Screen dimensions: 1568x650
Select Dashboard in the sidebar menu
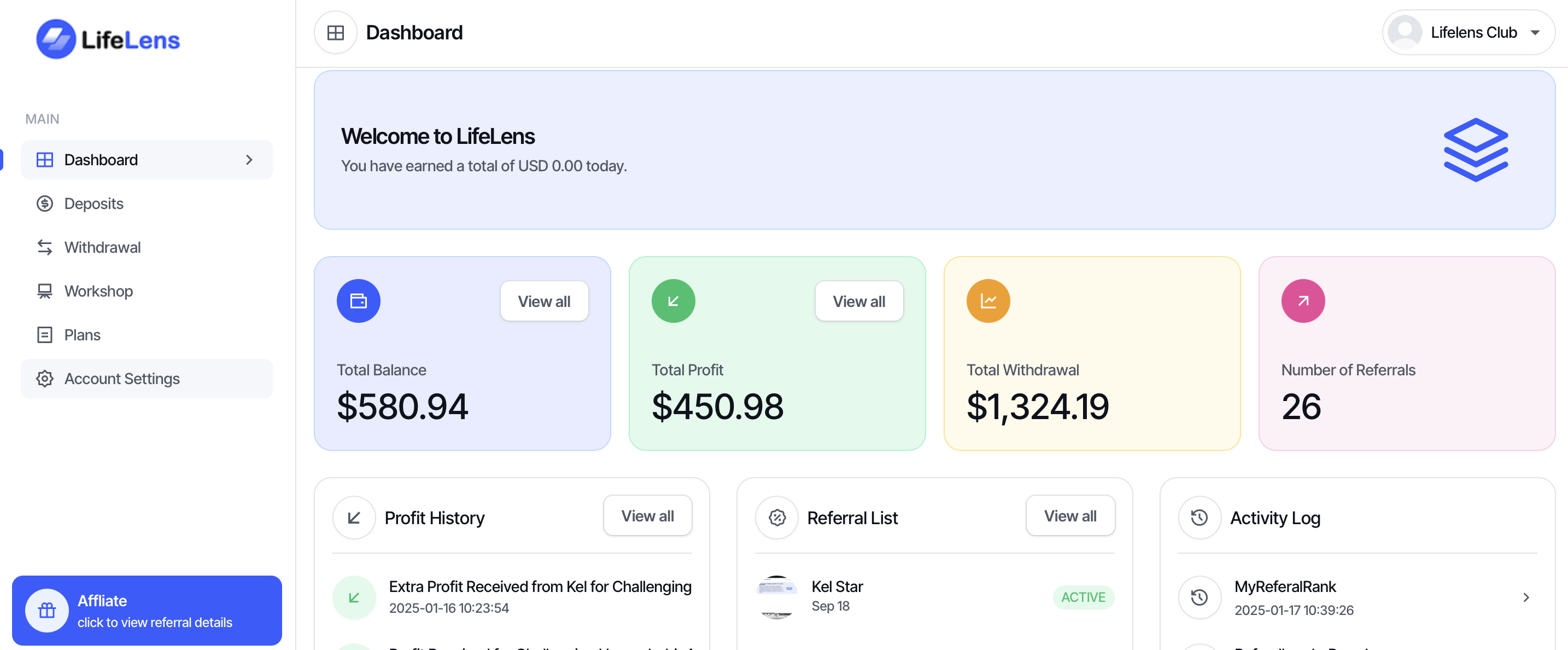pyautogui.click(x=147, y=160)
